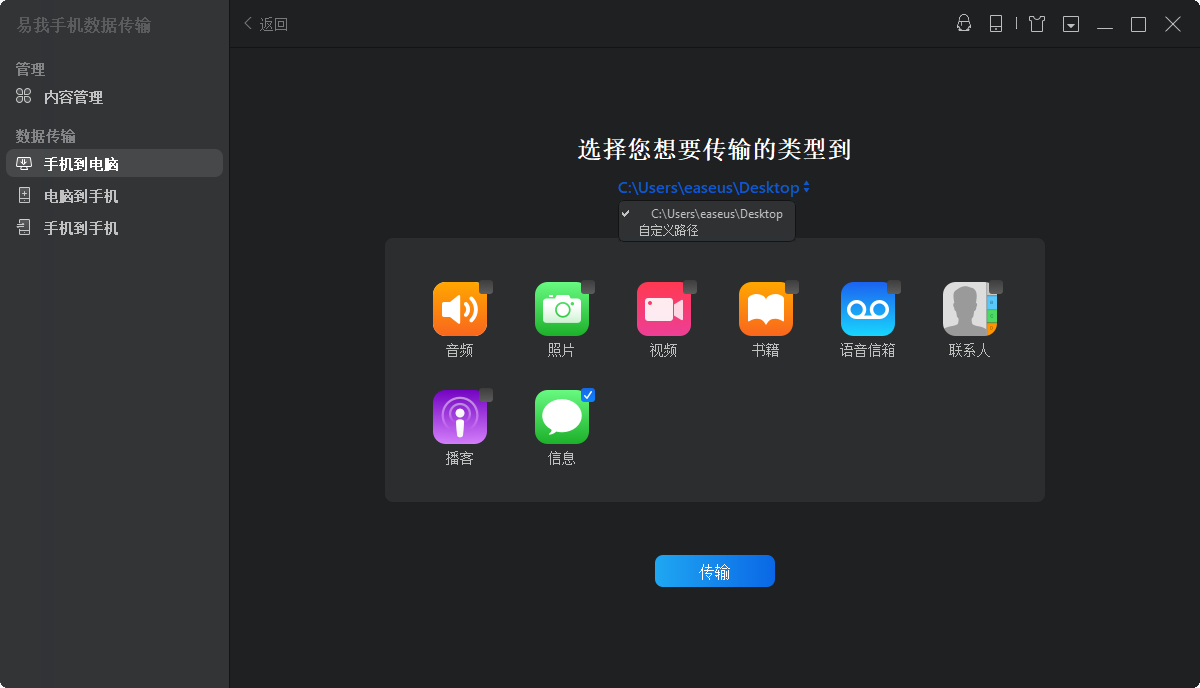
Task: Click the 书籍 label
Action: click(x=766, y=350)
